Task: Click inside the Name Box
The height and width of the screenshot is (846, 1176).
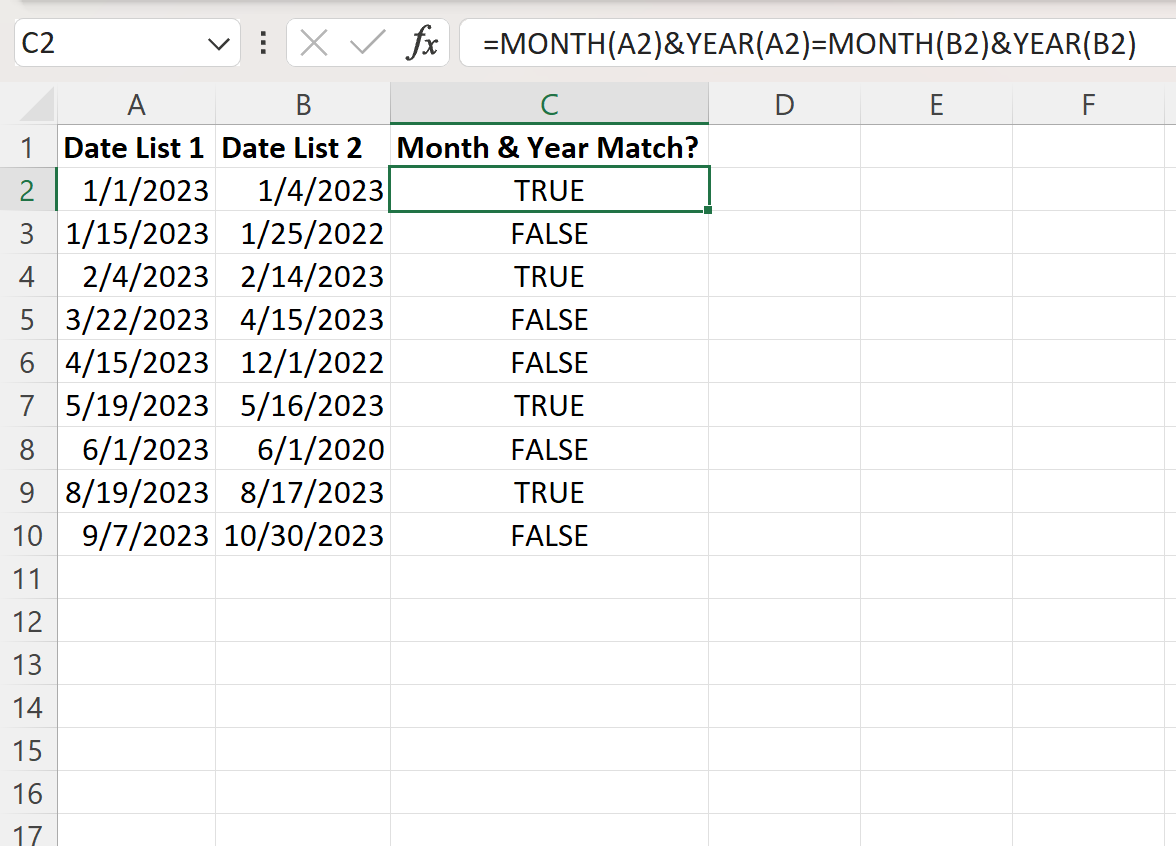Action: click(x=100, y=43)
